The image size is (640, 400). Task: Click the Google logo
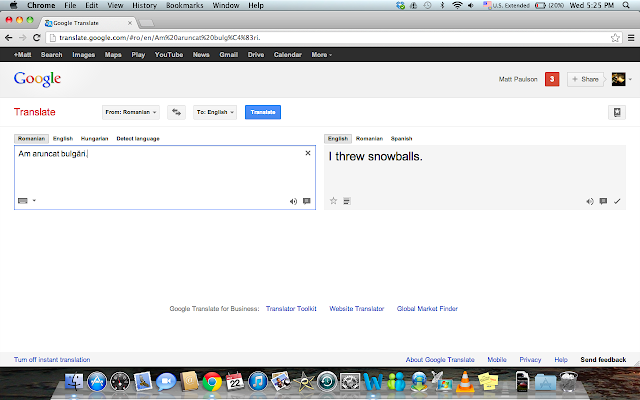coord(37,79)
